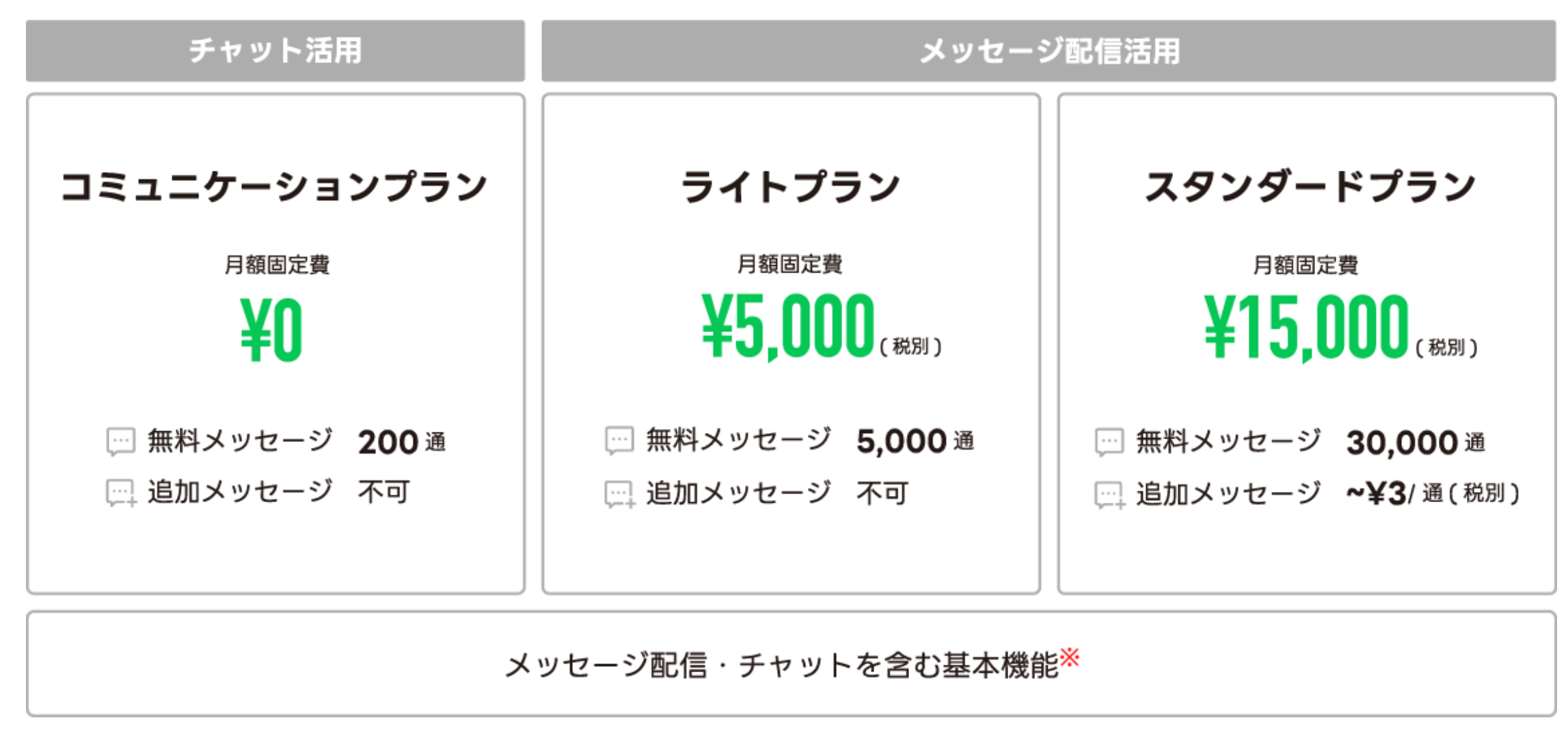This screenshot has width=1568, height=731.
Task: Click the red ※ footnote mark
Action: click(x=1070, y=657)
